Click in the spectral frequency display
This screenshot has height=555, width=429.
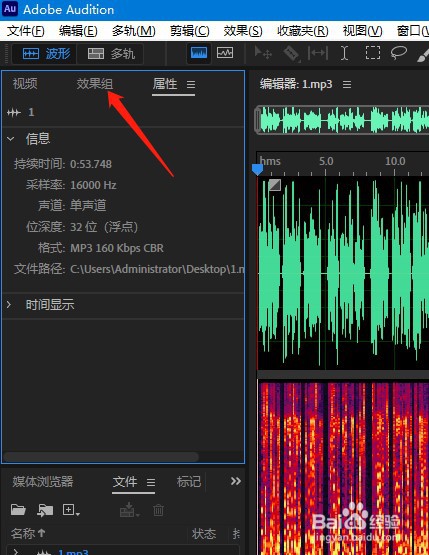coord(343,467)
